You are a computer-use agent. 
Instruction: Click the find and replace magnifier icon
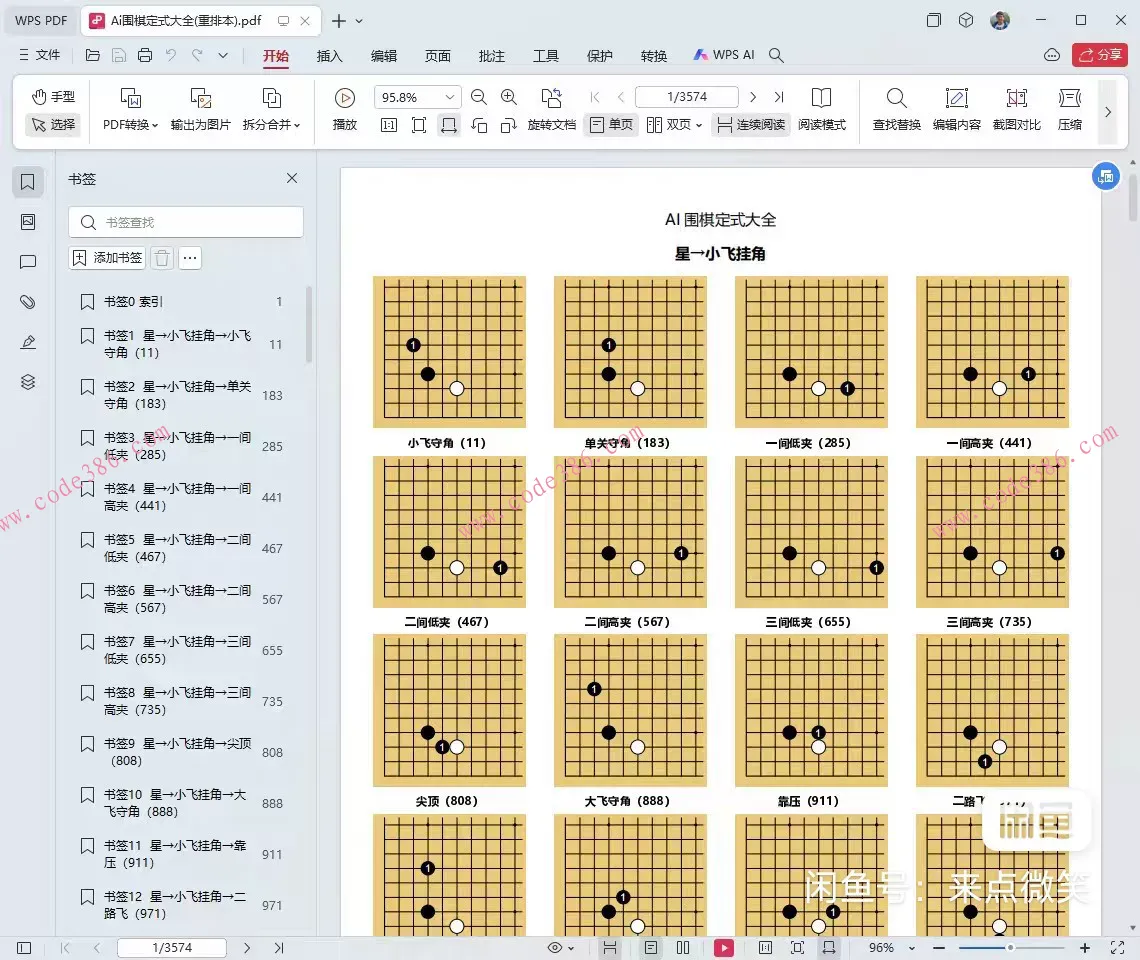[897, 98]
